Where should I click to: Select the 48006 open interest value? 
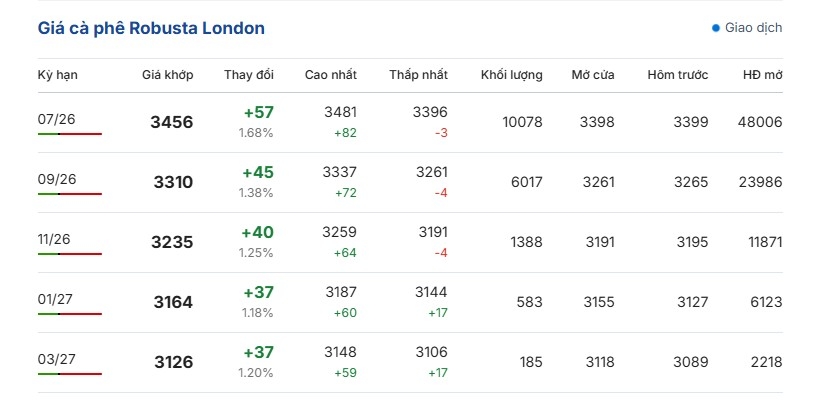pyautogui.click(x=760, y=122)
